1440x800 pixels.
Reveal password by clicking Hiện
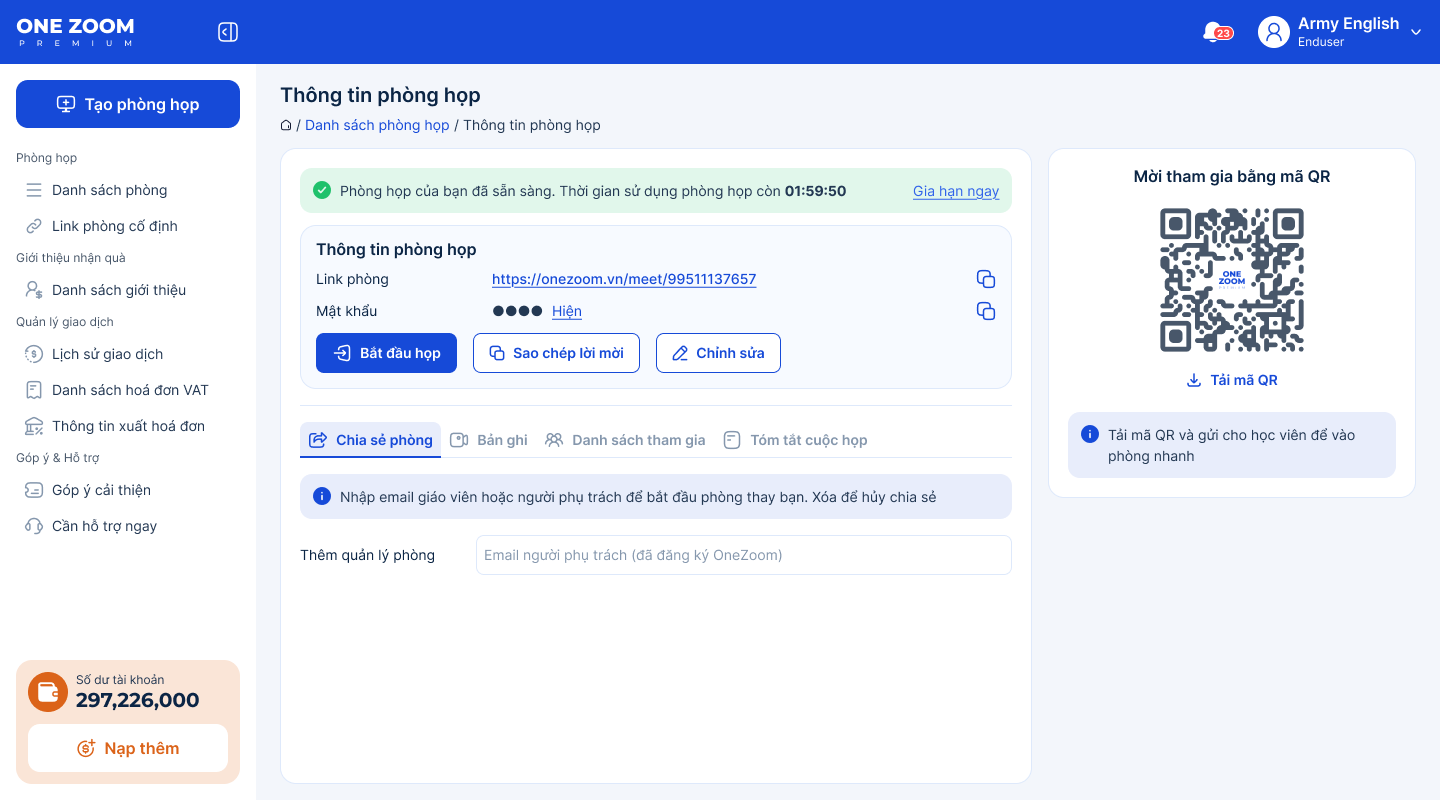[x=567, y=311]
